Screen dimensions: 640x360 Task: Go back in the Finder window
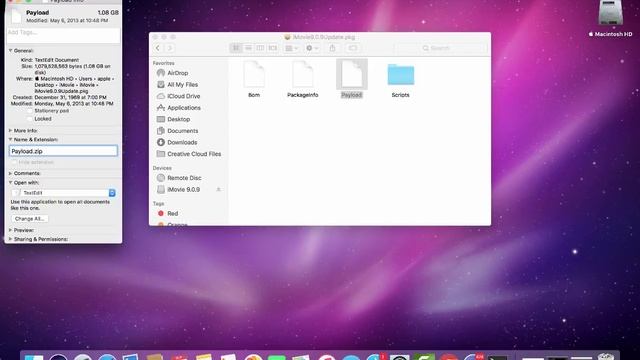pos(158,48)
